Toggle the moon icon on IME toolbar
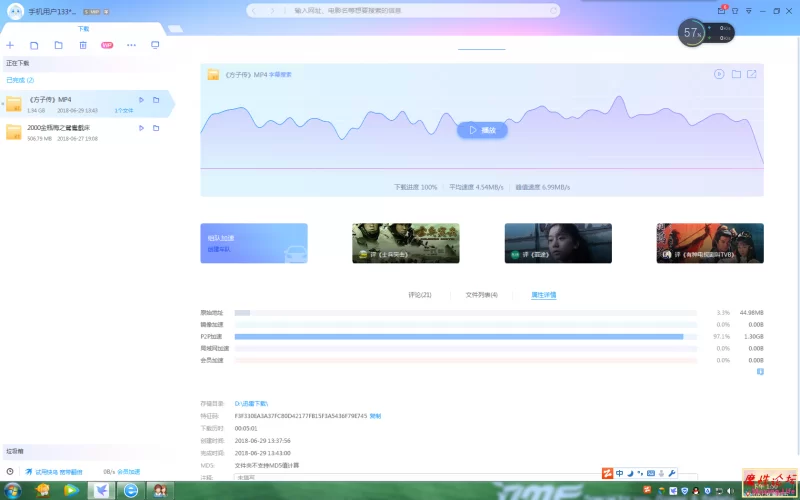The width and height of the screenshot is (800, 500). [630, 473]
